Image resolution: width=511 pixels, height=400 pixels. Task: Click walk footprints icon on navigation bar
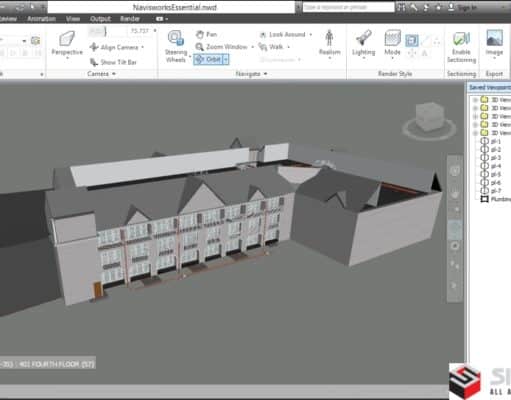[x=455, y=265]
